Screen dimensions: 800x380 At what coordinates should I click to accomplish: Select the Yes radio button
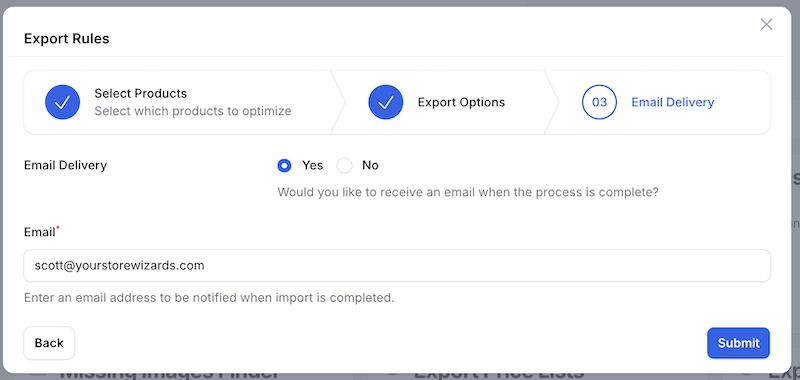point(284,165)
